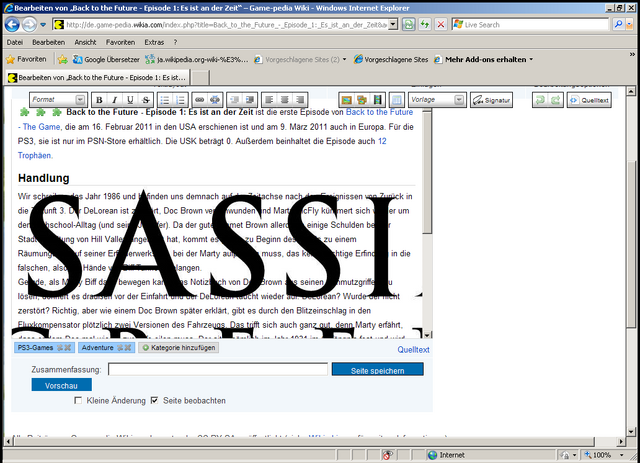This screenshot has width=640, height=463.
Task: Go forward with browser forward arrow
Action: (29, 25)
